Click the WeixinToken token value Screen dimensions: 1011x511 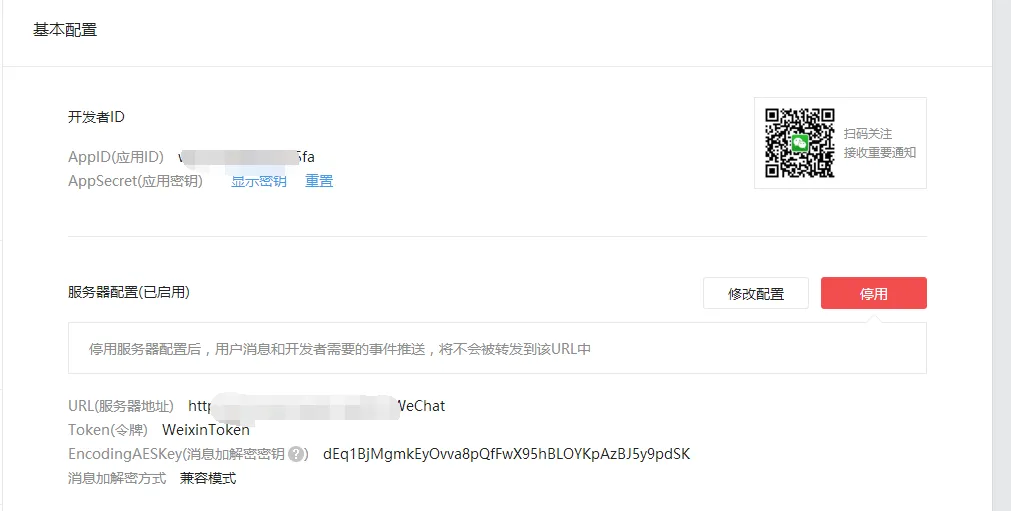206,429
